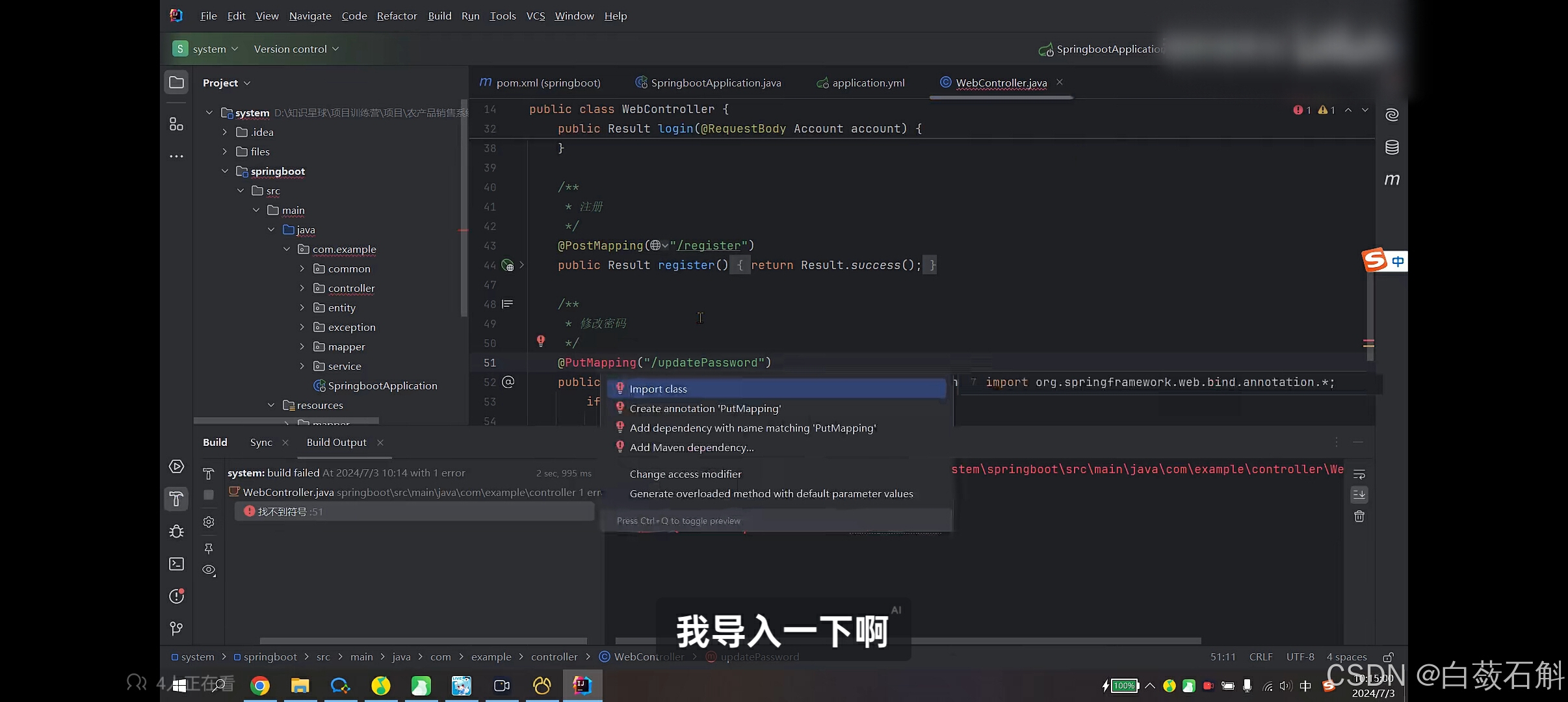This screenshot has height=702, width=1568.
Task: Open the Maven tool window
Action: pyautogui.click(x=1392, y=179)
